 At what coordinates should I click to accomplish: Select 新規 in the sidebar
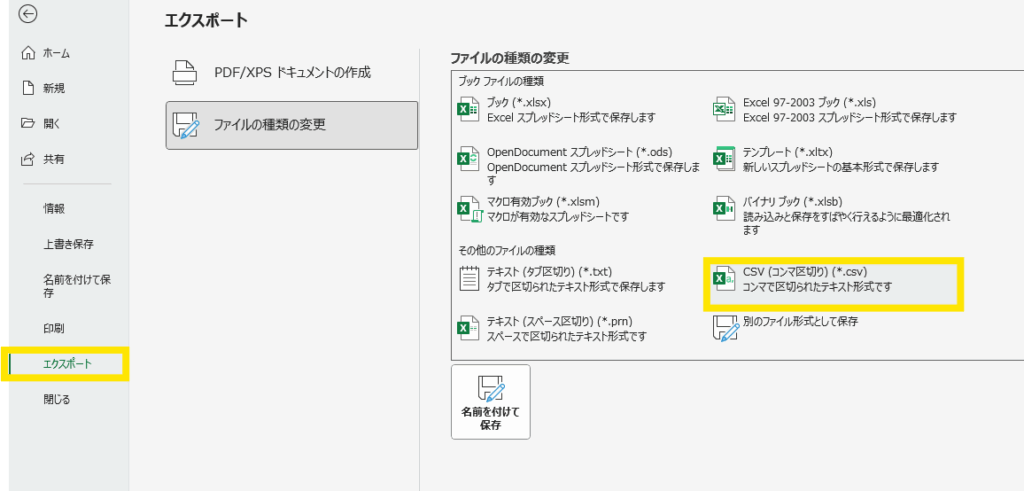[x=54, y=89]
